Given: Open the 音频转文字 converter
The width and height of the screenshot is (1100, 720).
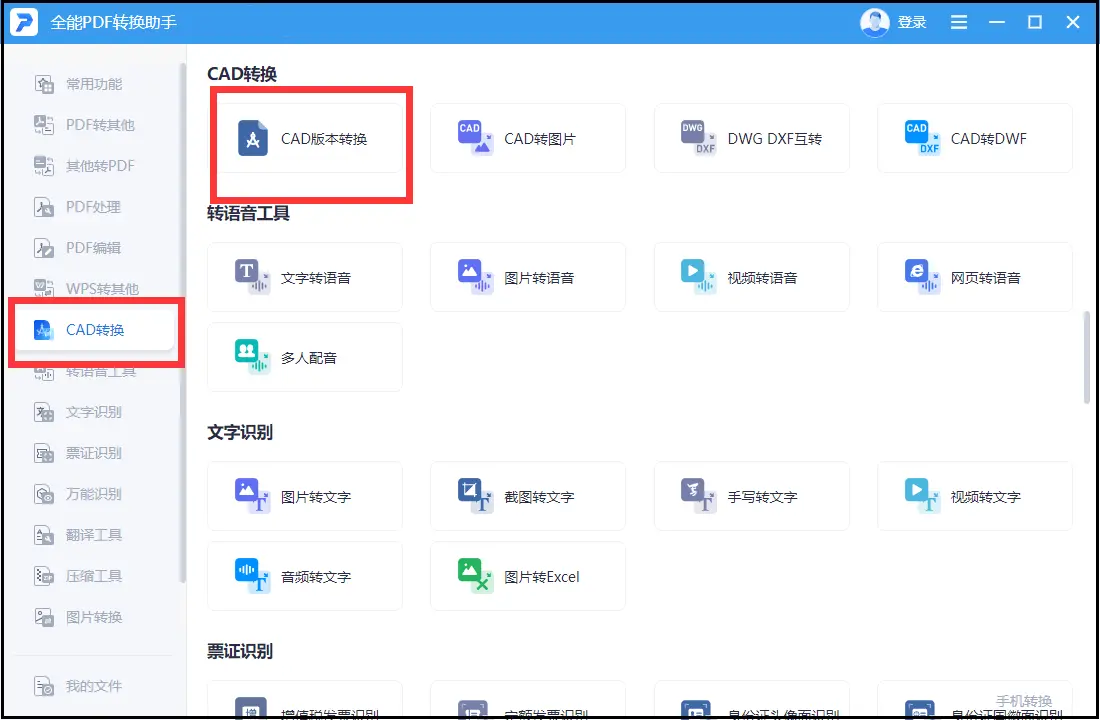Looking at the screenshot, I should 305,576.
